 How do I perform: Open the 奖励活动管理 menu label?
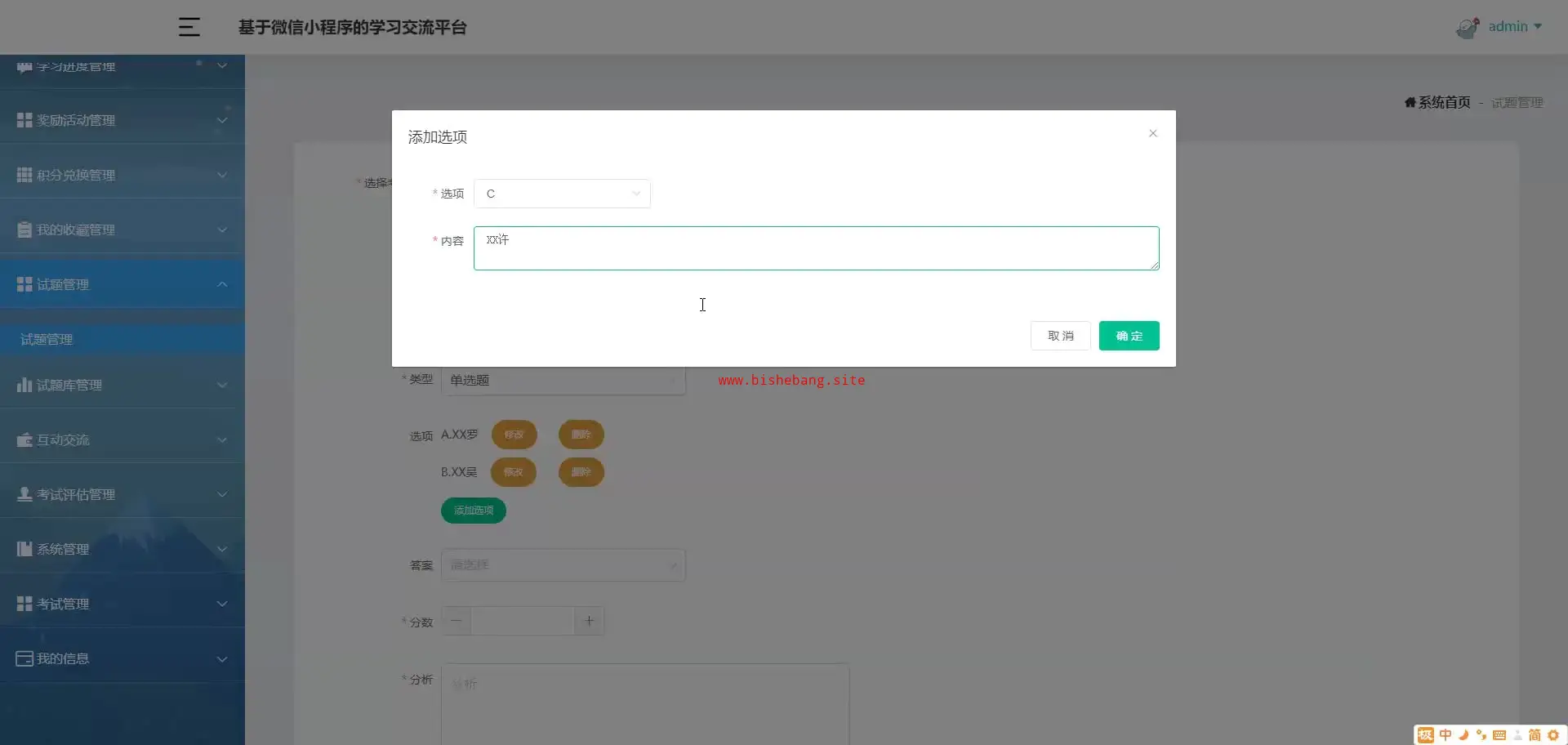pos(76,120)
